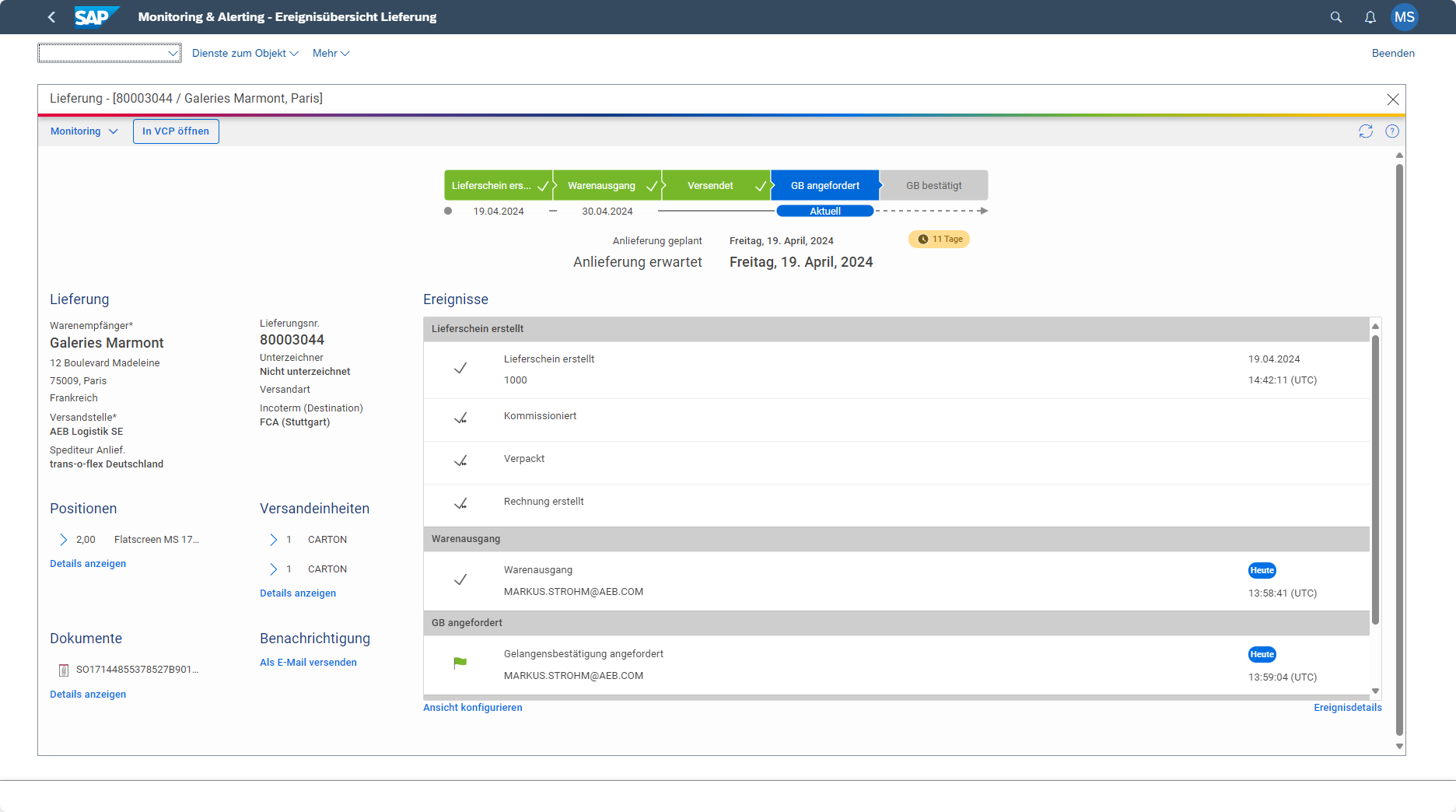Expand the first CARTON shipping unit
This screenshot has width=1456, height=812.
(x=274, y=539)
